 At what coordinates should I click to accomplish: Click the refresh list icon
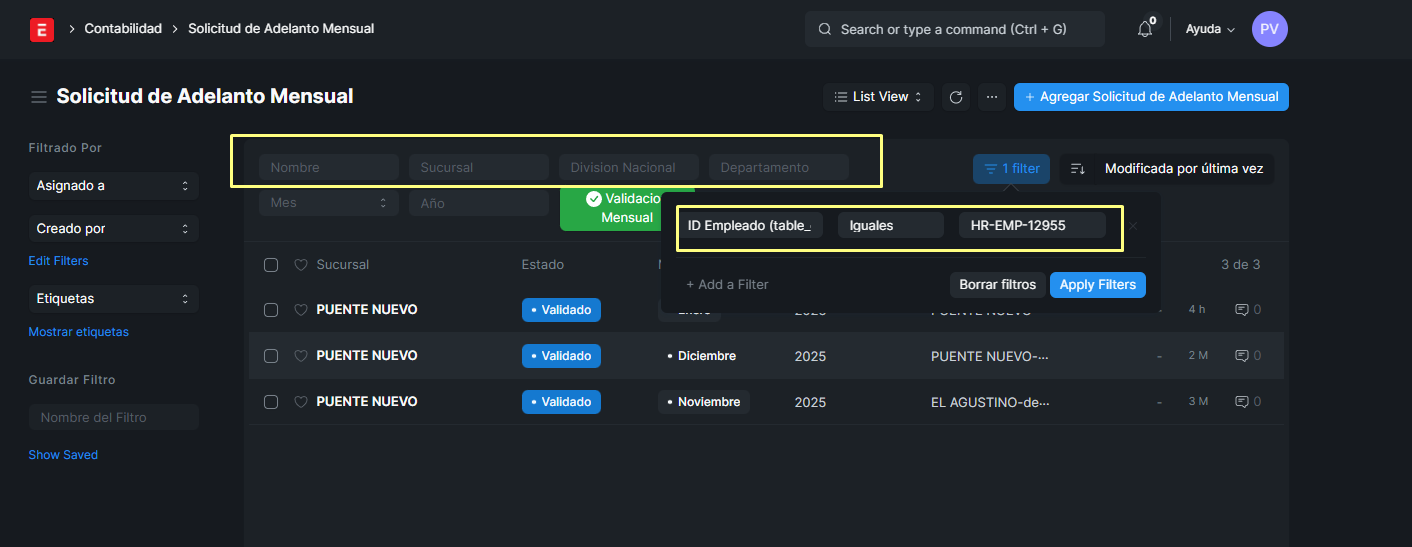coord(956,97)
